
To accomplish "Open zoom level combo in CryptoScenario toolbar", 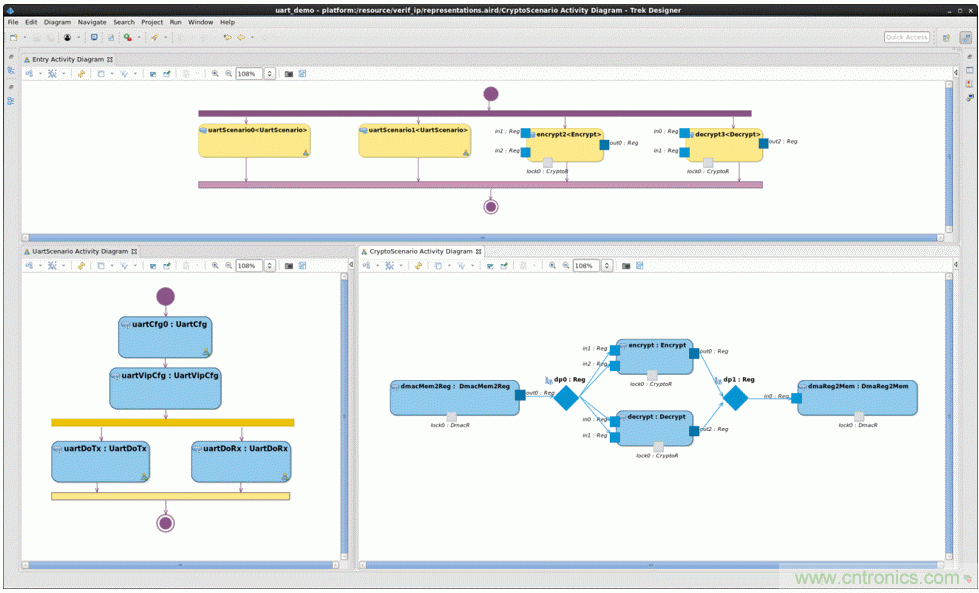I will (605, 266).
